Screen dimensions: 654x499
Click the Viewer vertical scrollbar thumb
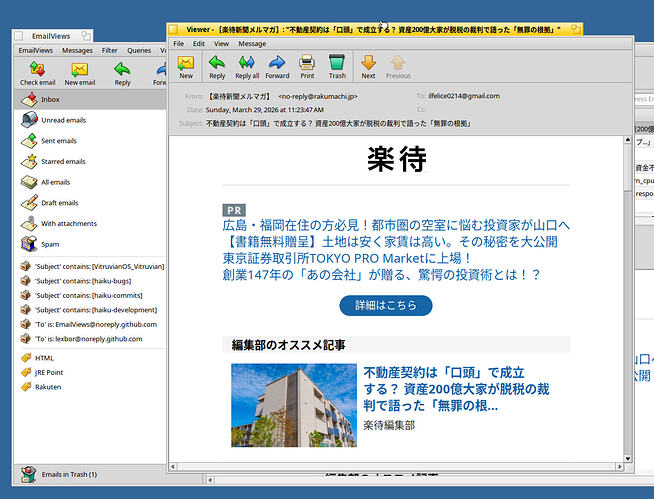coord(628,168)
